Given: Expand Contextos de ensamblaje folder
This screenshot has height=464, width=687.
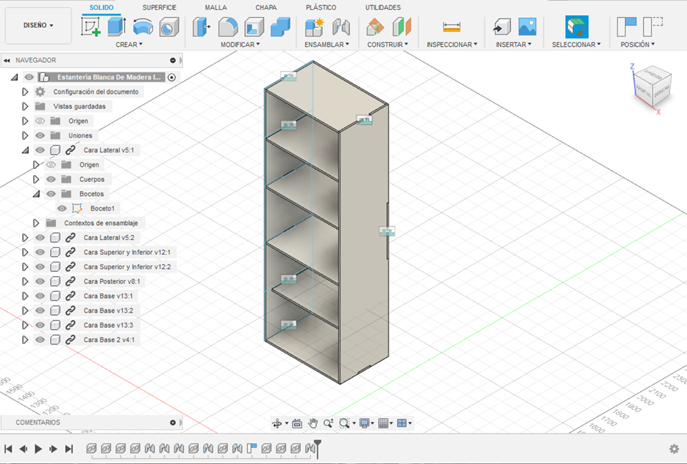Looking at the screenshot, I should (x=36, y=223).
